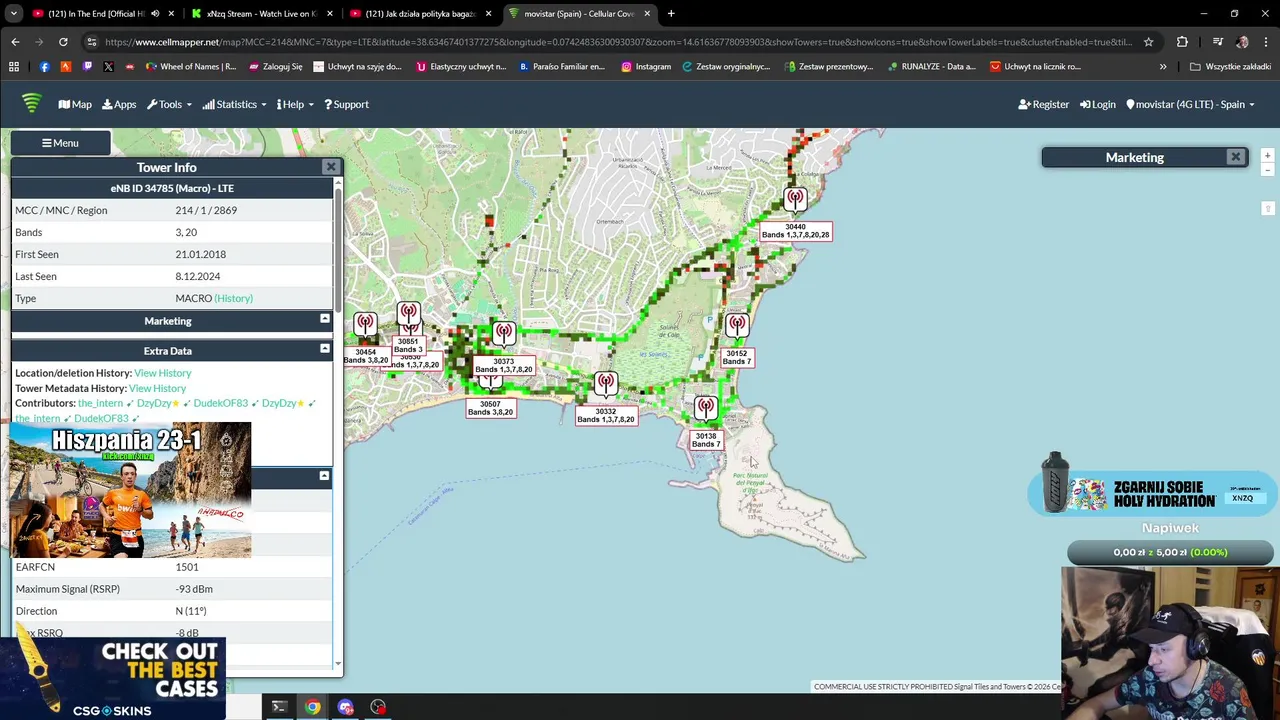Go back using the browser back arrow

pos(15,42)
